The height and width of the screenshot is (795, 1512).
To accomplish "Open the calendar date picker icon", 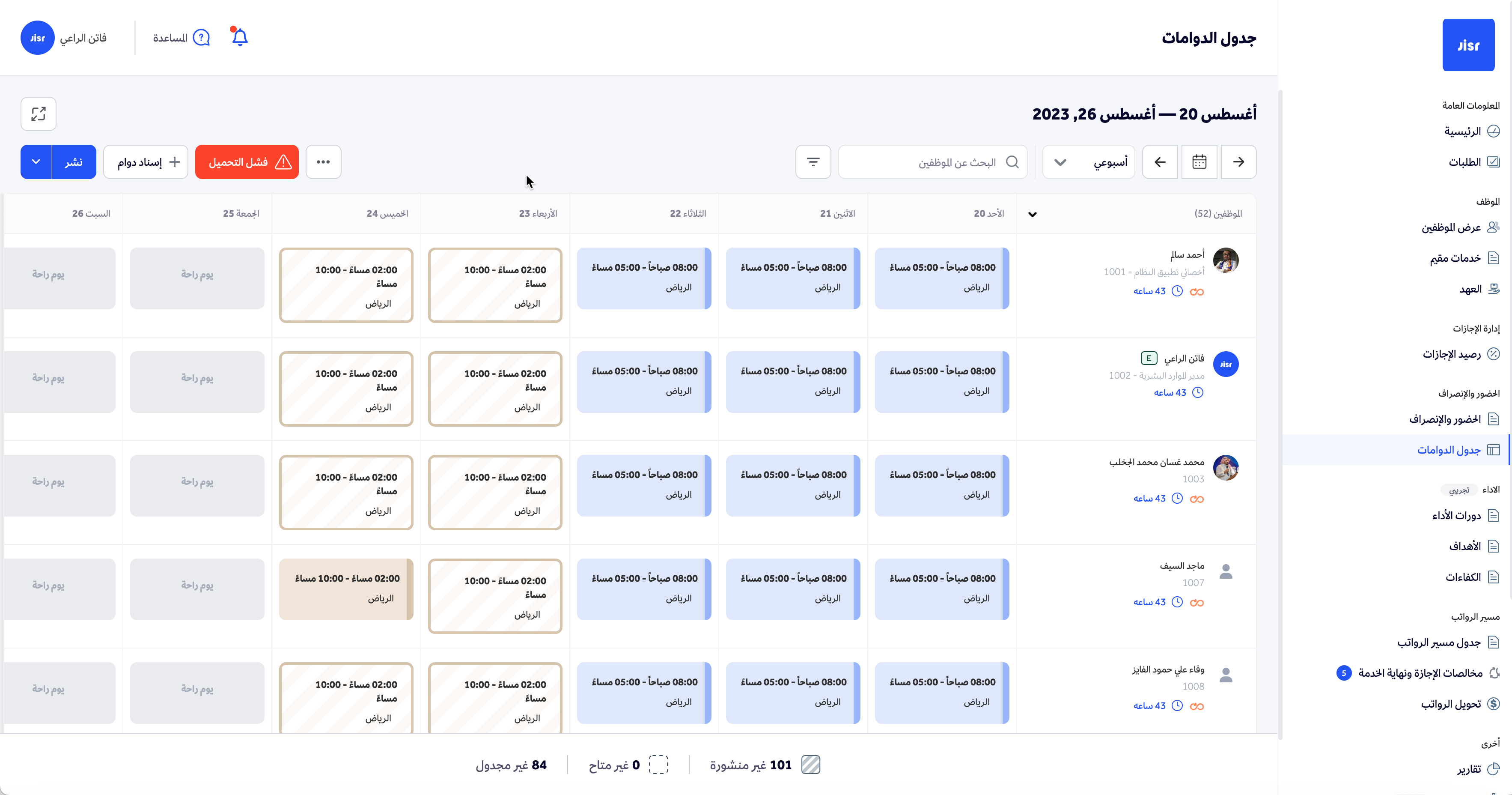I will pyautogui.click(x=1199, y=162).
